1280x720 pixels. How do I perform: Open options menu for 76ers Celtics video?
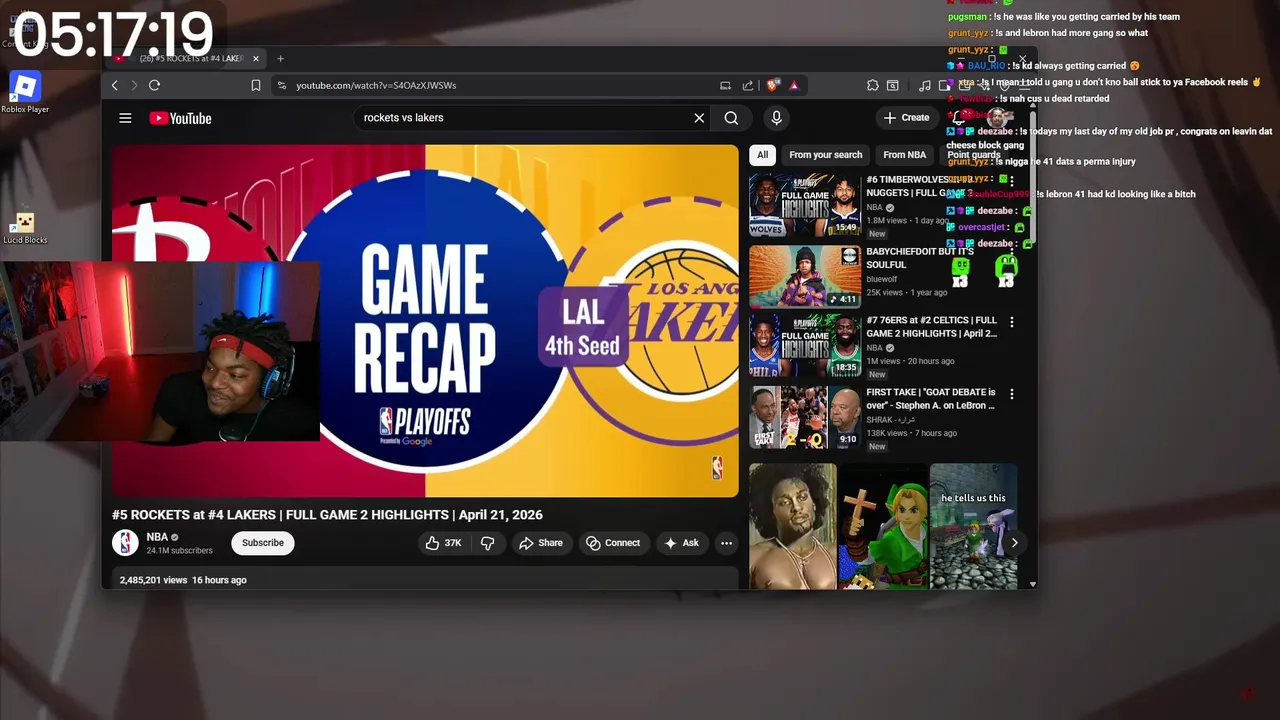pos(1011,322)
